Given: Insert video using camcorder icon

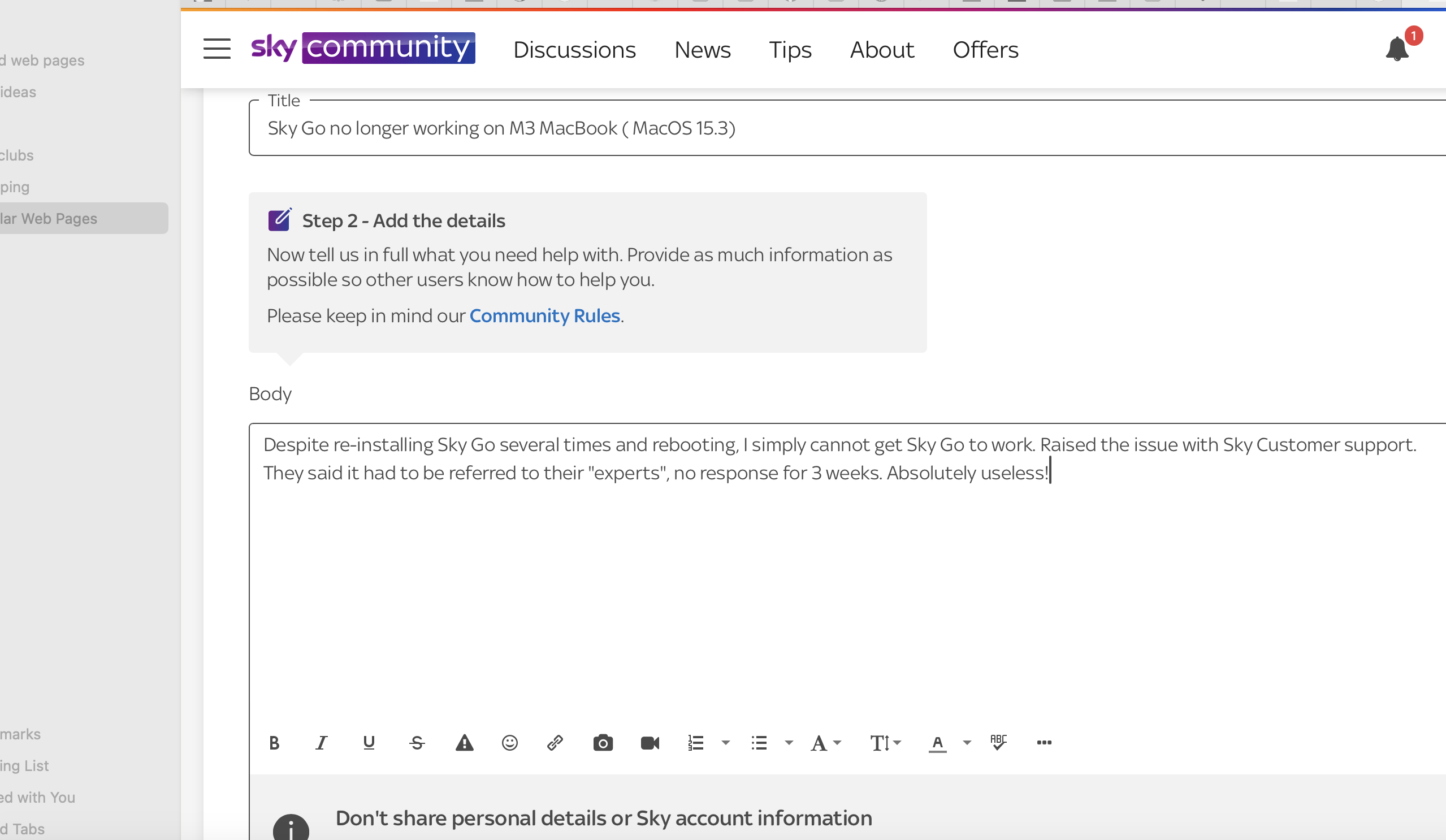Looking at the screenshot, I should coord(650,743).
